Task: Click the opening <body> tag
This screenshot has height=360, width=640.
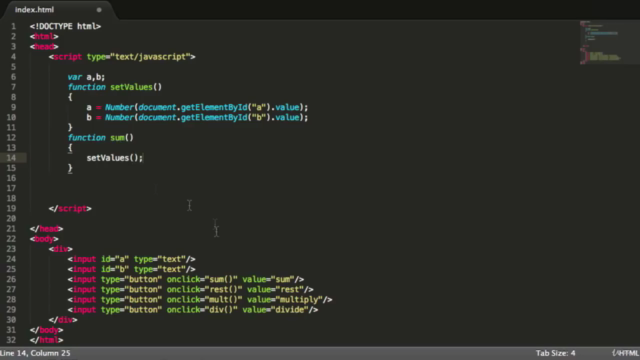Action: coord(44,239)
